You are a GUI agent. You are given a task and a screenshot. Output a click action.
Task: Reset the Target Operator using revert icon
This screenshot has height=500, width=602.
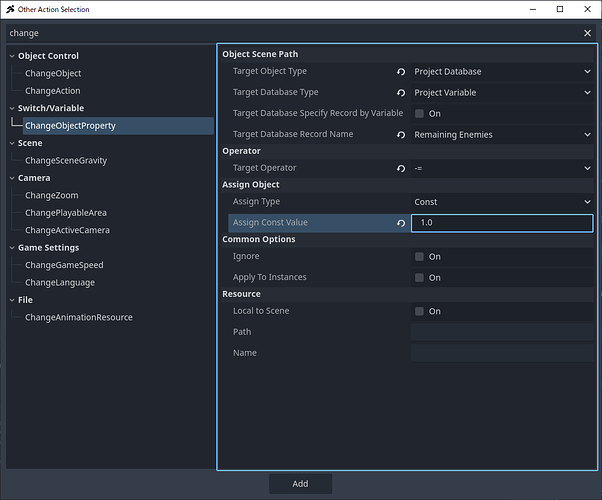401,169
